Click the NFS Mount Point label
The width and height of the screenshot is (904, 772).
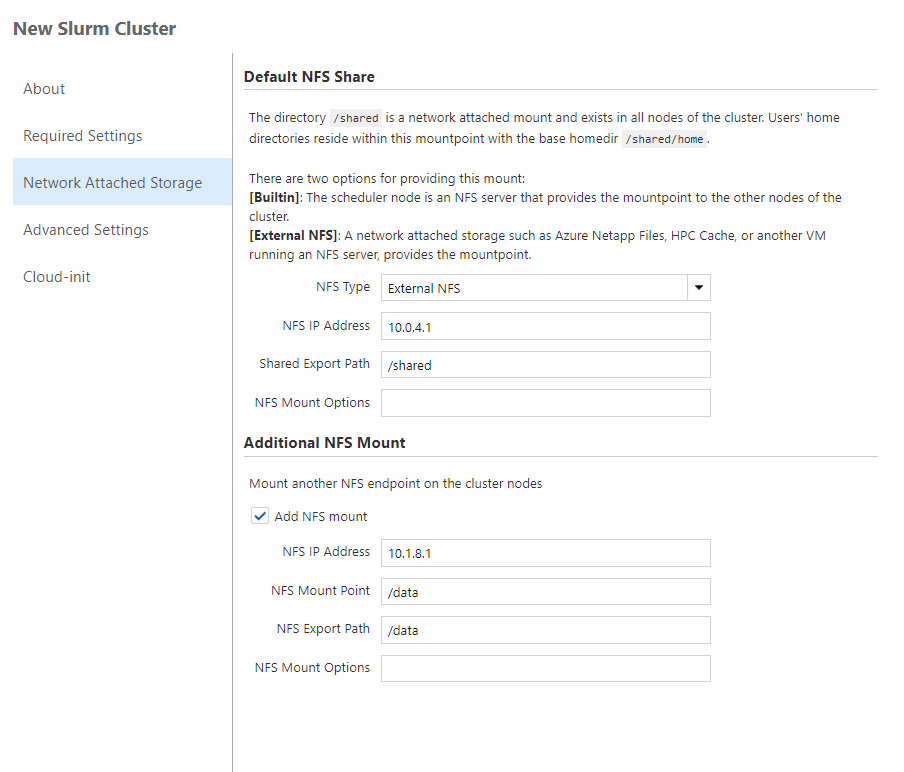(321, 590)
